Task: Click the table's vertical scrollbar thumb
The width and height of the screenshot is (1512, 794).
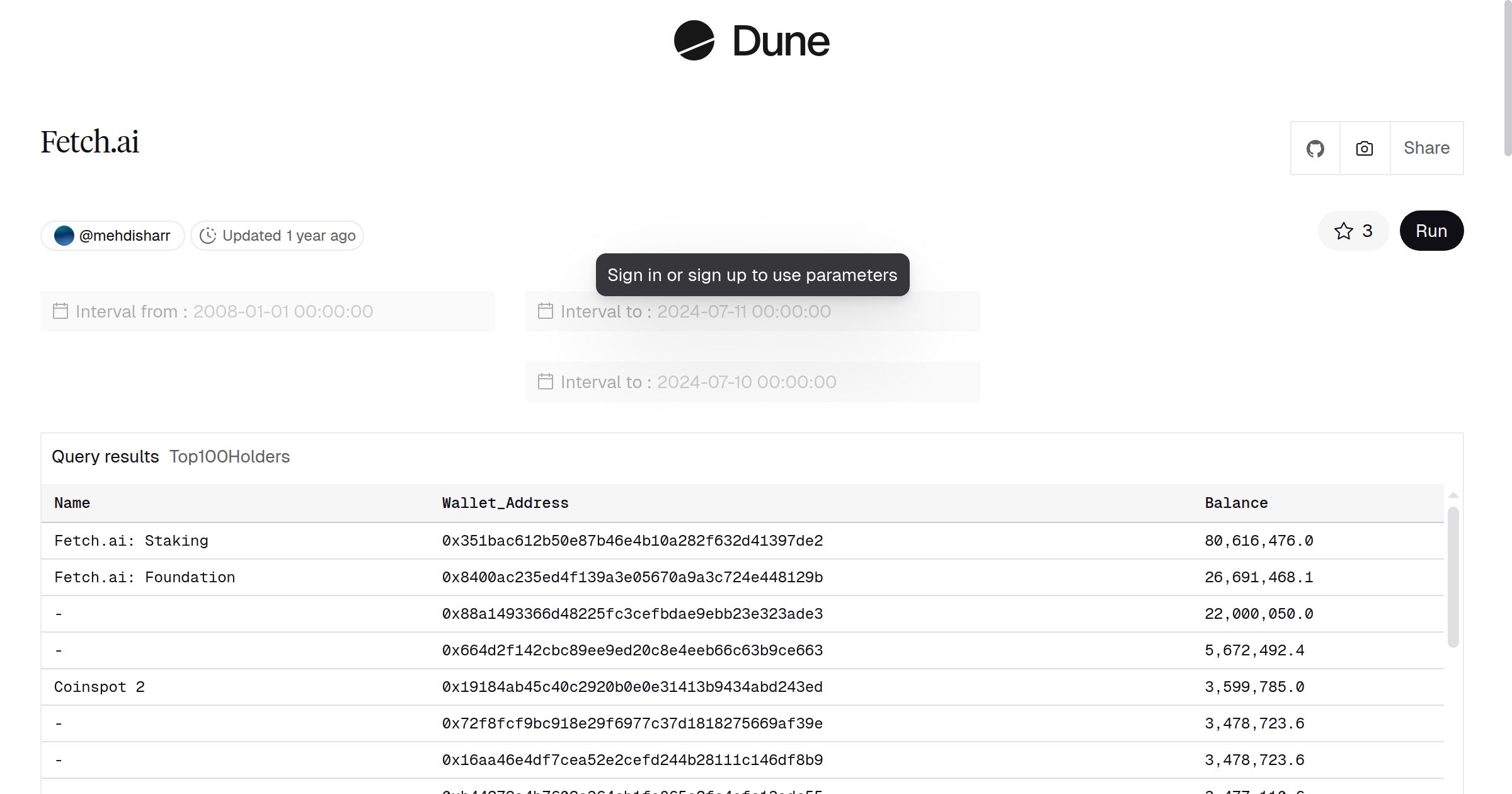Action: click(1453, 577)
